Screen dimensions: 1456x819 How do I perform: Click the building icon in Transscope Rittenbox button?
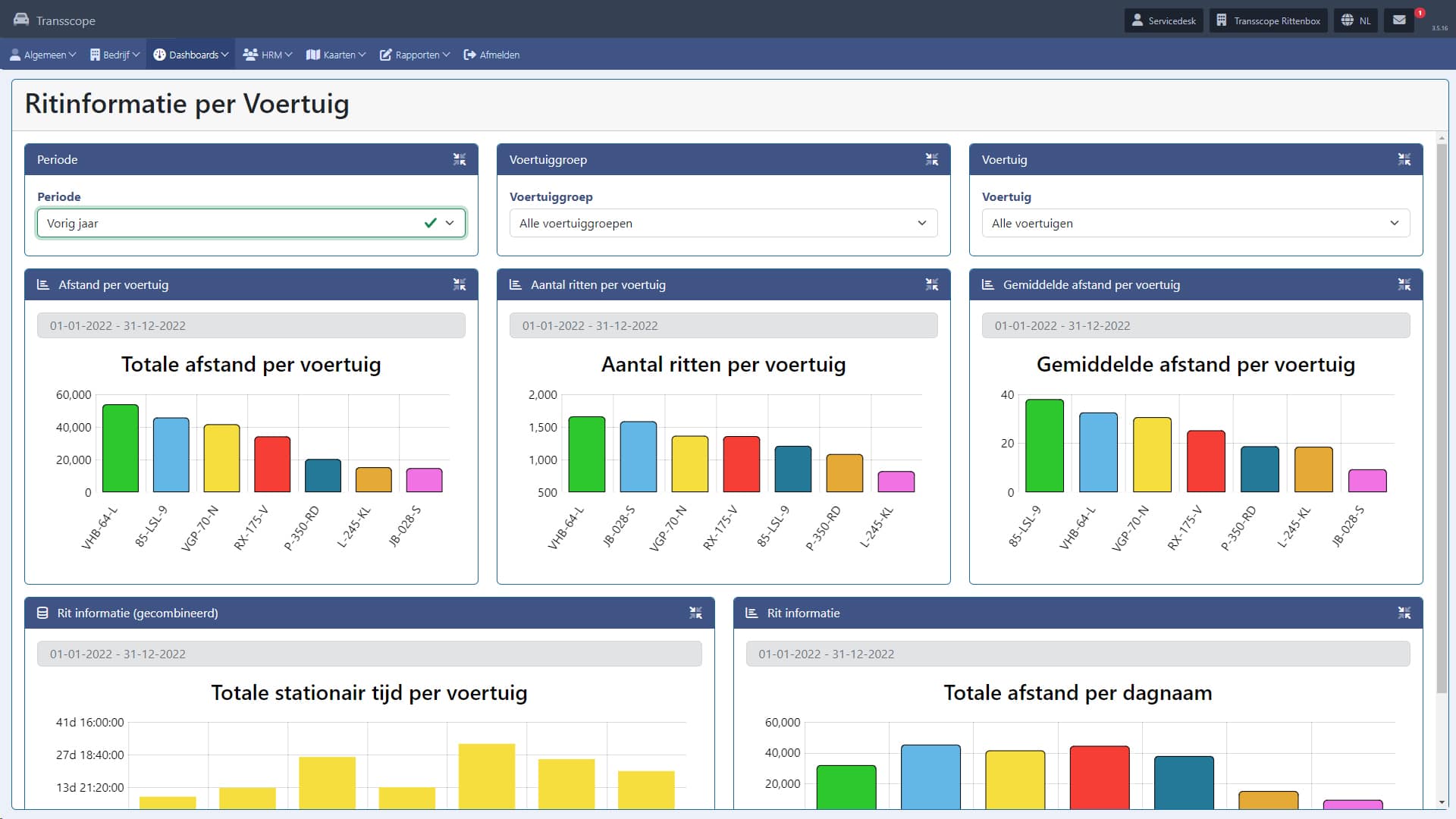[x=1222, y=20]
